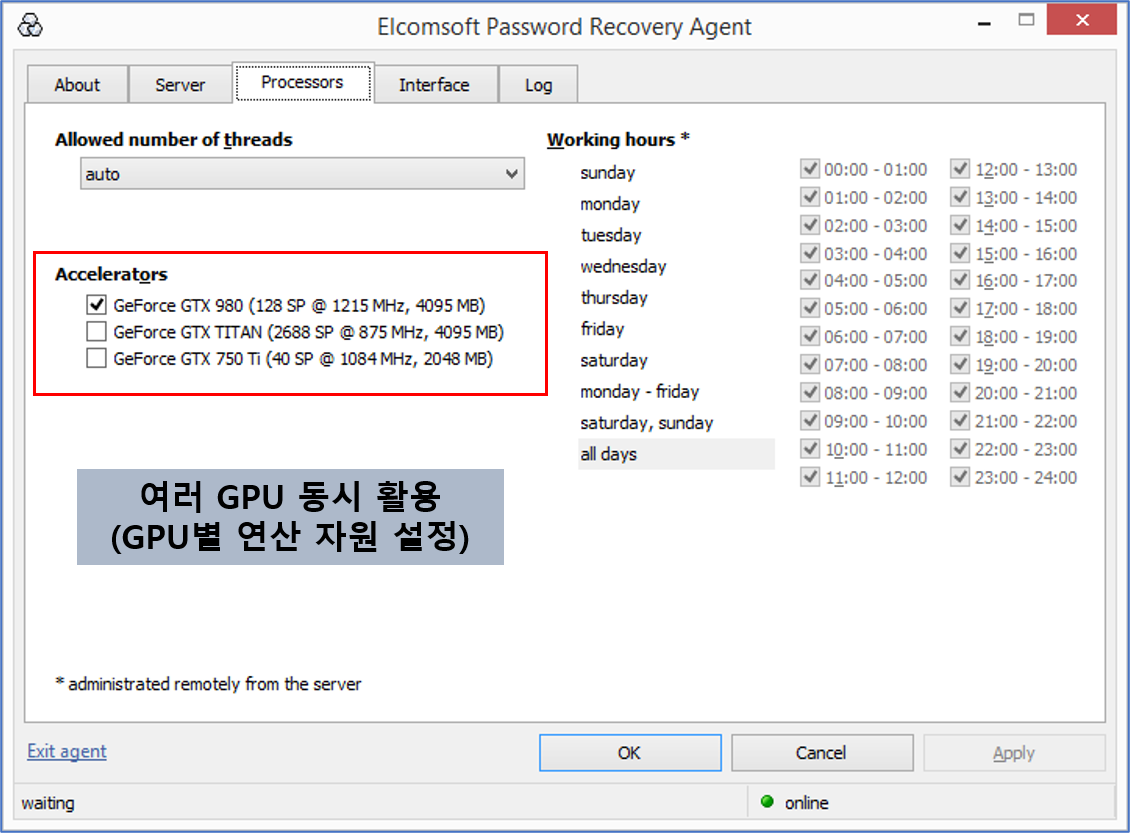Toggle the 12:00 - 13:00 working hour

coord(960,169)
